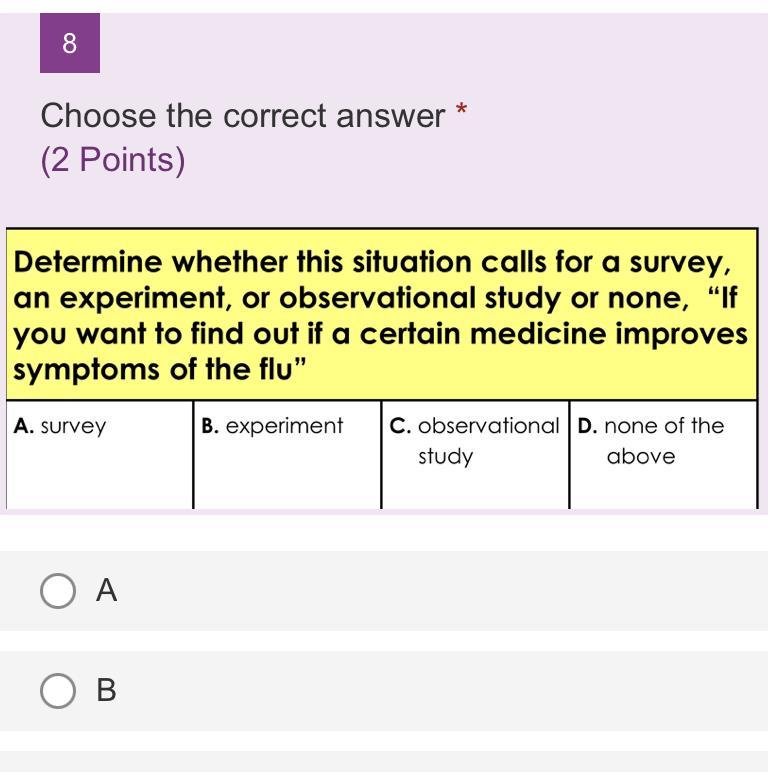Click the bold "D." letter in the table
The width and height of the screenshot is (772, 772).
[x=587, y=426]
